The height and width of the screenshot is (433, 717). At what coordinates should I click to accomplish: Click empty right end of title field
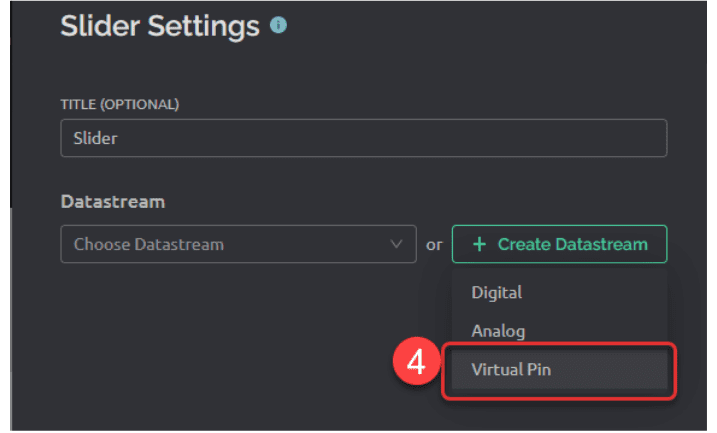pos(594,138)
